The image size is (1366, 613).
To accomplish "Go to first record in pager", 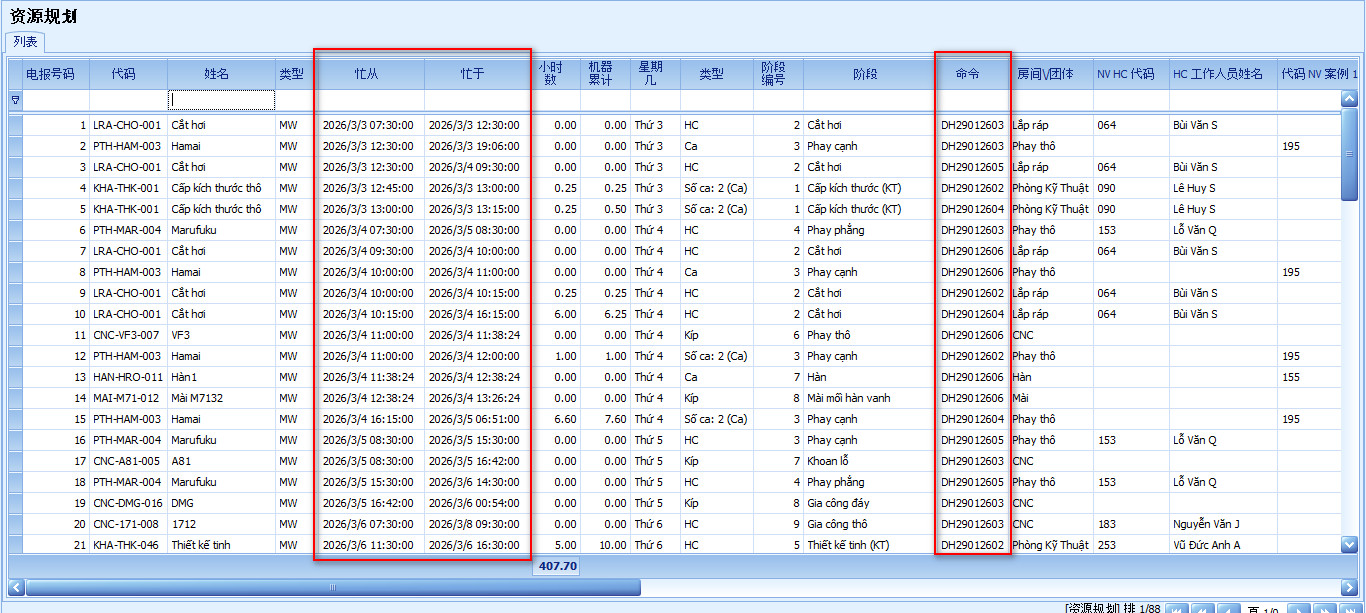I will [1177, 609].
